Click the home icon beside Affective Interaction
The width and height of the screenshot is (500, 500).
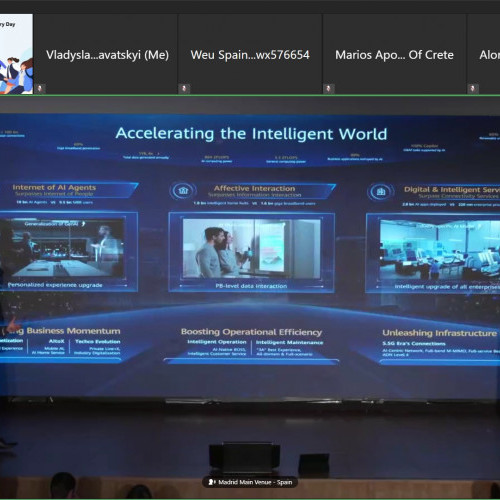[x=183, y=191]
